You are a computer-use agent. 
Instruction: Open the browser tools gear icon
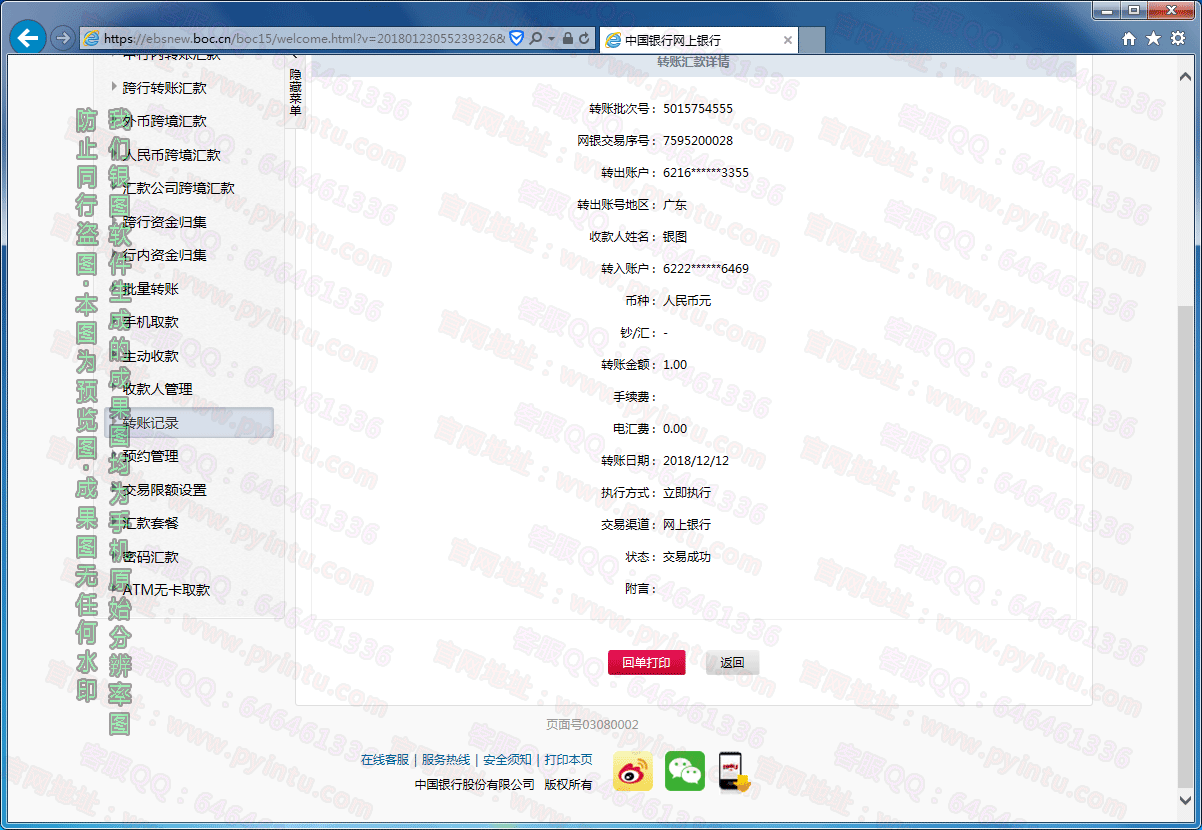(x=1176, y=39)
